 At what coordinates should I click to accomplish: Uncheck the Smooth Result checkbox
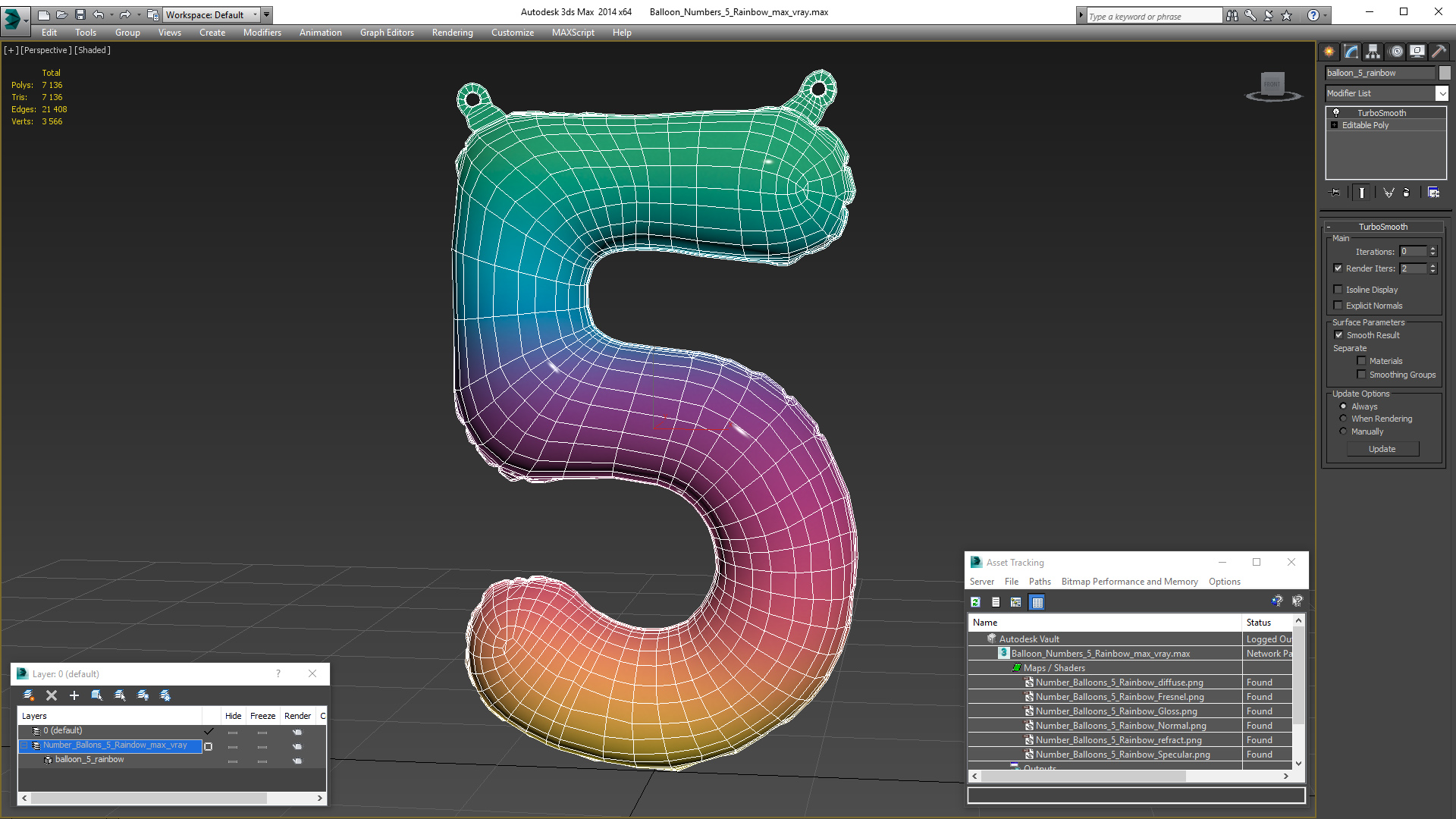point(1338,335)
